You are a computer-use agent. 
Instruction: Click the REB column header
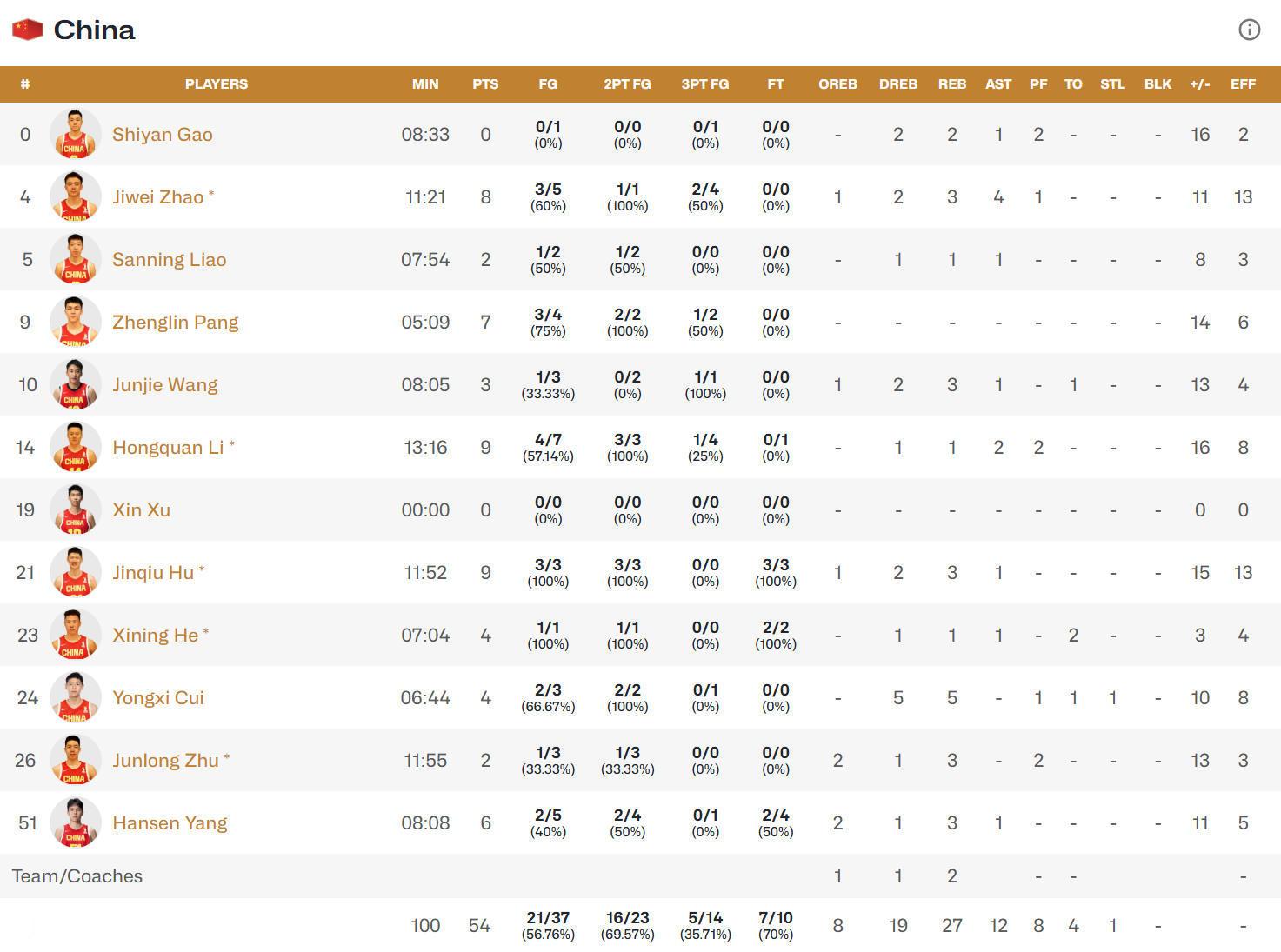(x=952, y=84)
